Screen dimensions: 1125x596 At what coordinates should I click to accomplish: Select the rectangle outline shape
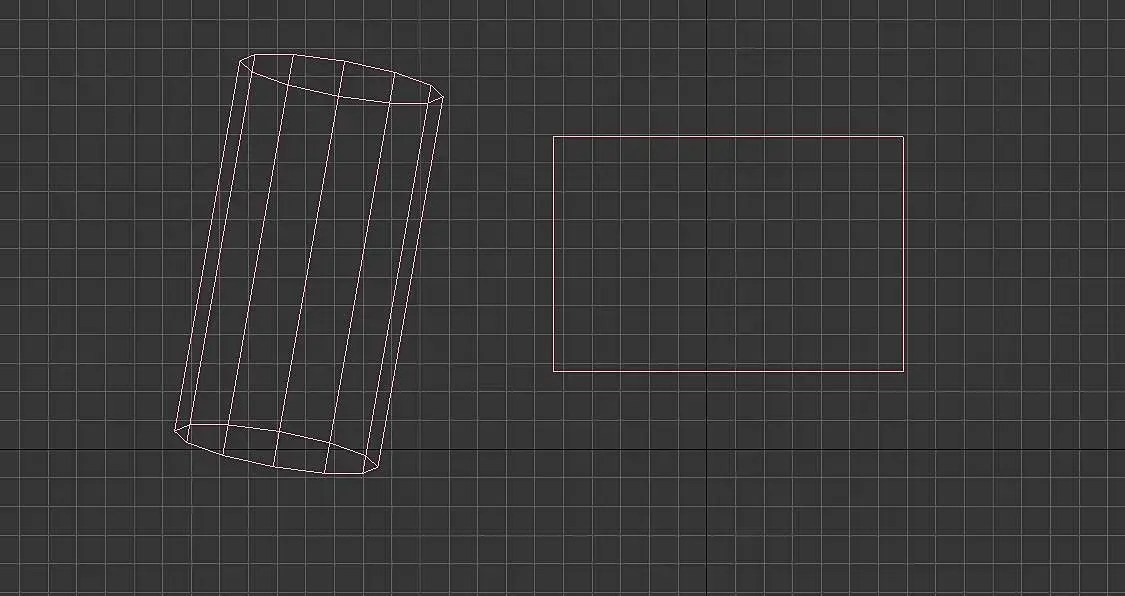point(728,254)
